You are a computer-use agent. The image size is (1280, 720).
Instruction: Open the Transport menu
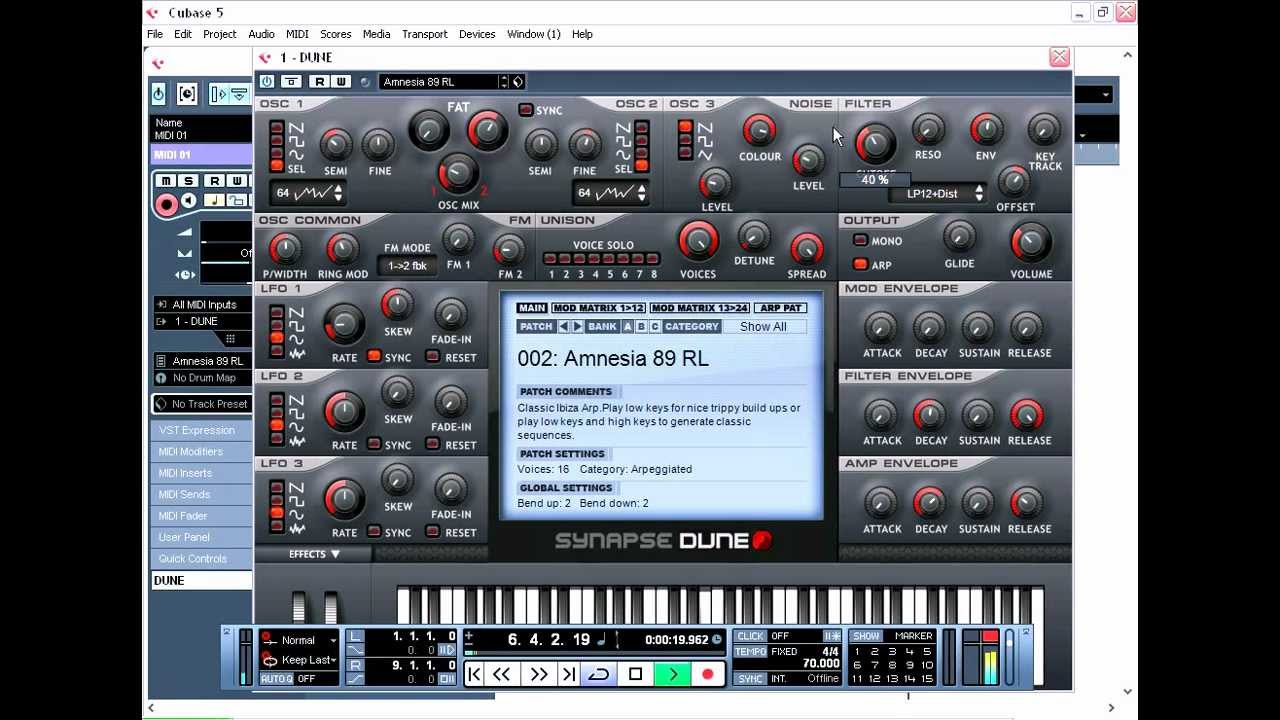424,34
